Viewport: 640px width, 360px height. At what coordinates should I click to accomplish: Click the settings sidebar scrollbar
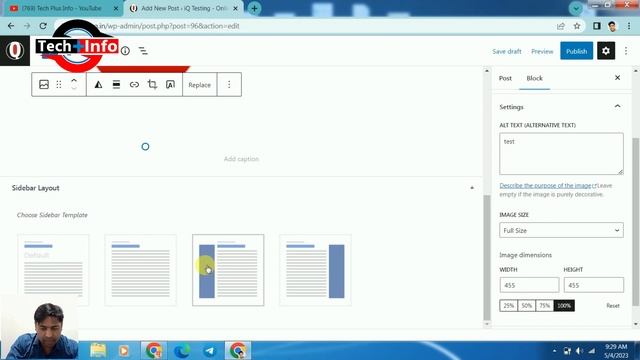(x=636, y=222)
